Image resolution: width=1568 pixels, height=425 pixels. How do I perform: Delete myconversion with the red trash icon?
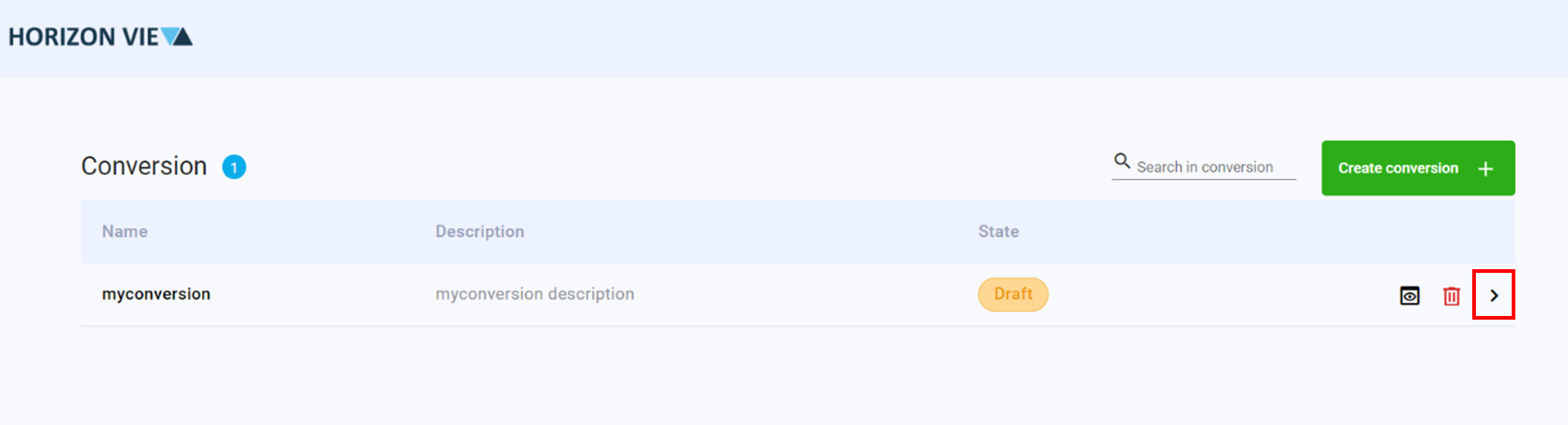1452,294
